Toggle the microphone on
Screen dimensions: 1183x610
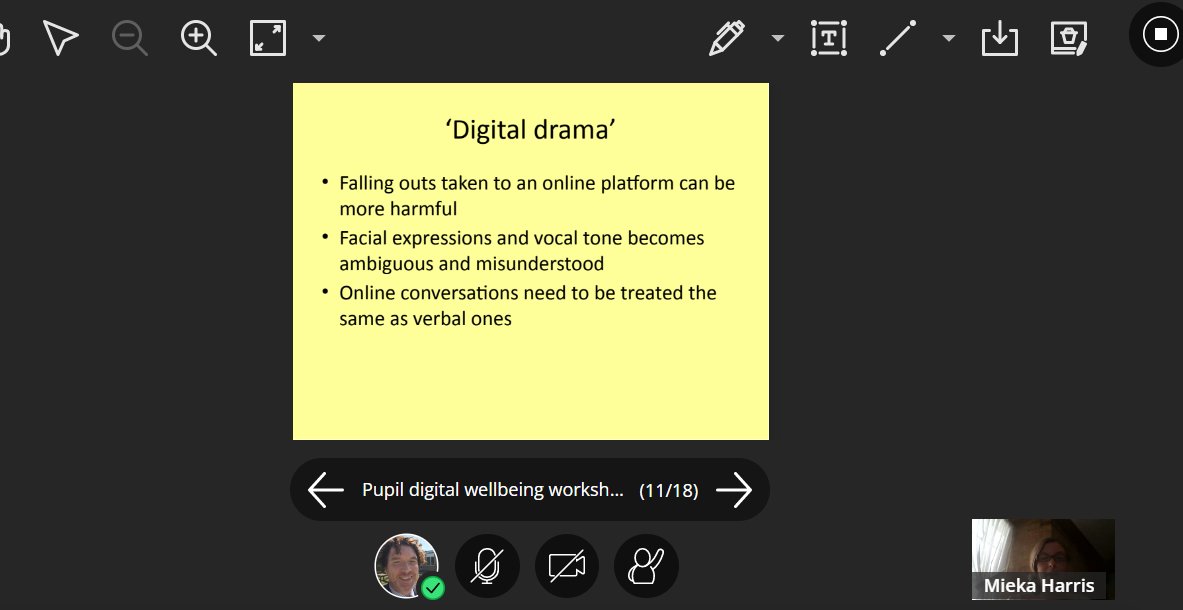click(x=487, y=566)
